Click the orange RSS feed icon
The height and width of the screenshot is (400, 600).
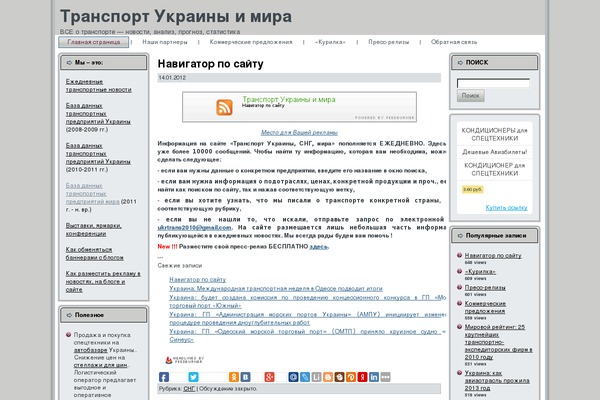(x=224, y=107)
